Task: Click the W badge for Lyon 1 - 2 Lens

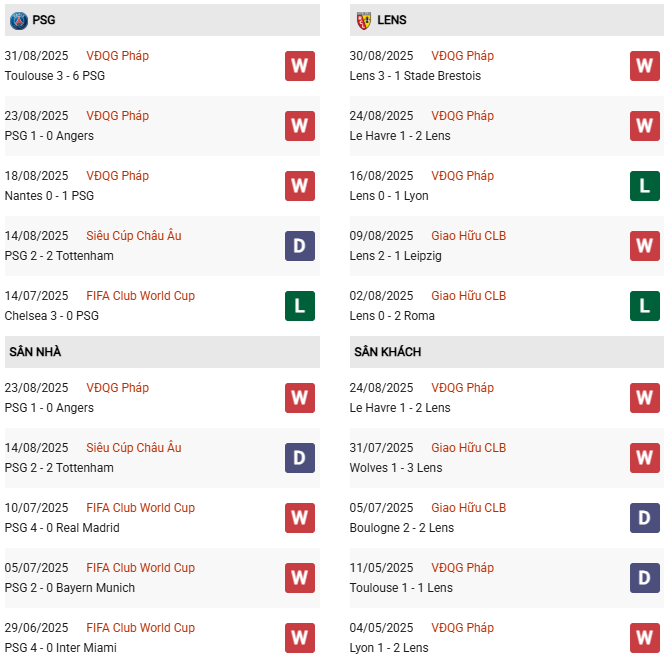Action: click(645, 638)
